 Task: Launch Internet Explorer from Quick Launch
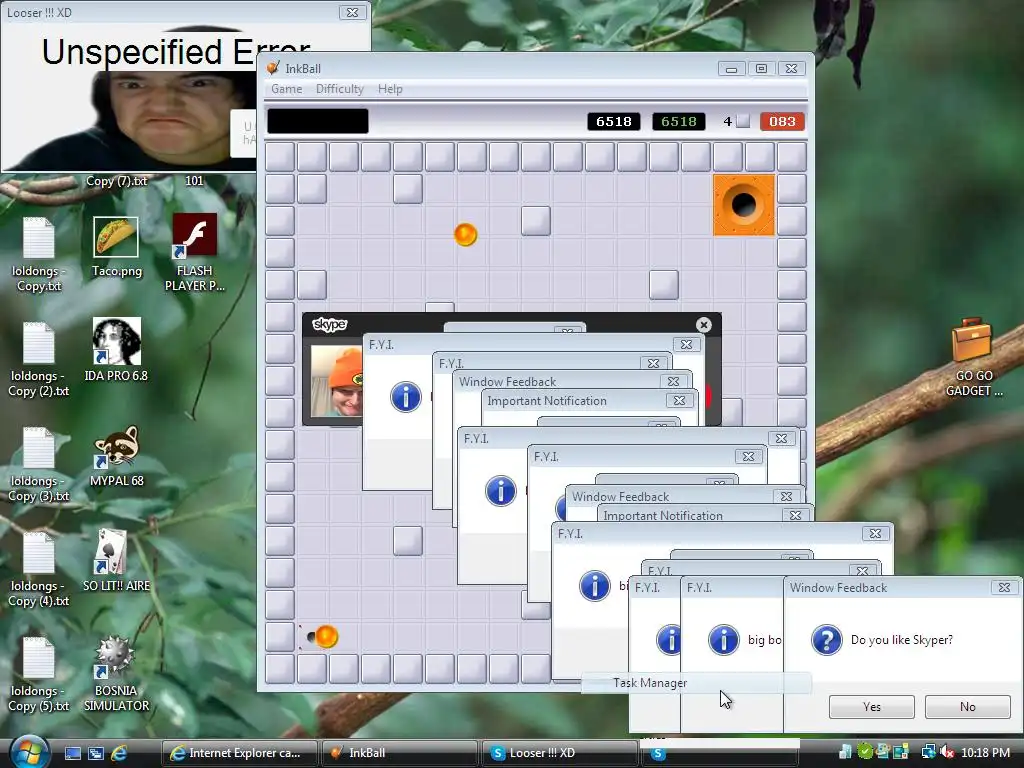click(x=119, y=753)
